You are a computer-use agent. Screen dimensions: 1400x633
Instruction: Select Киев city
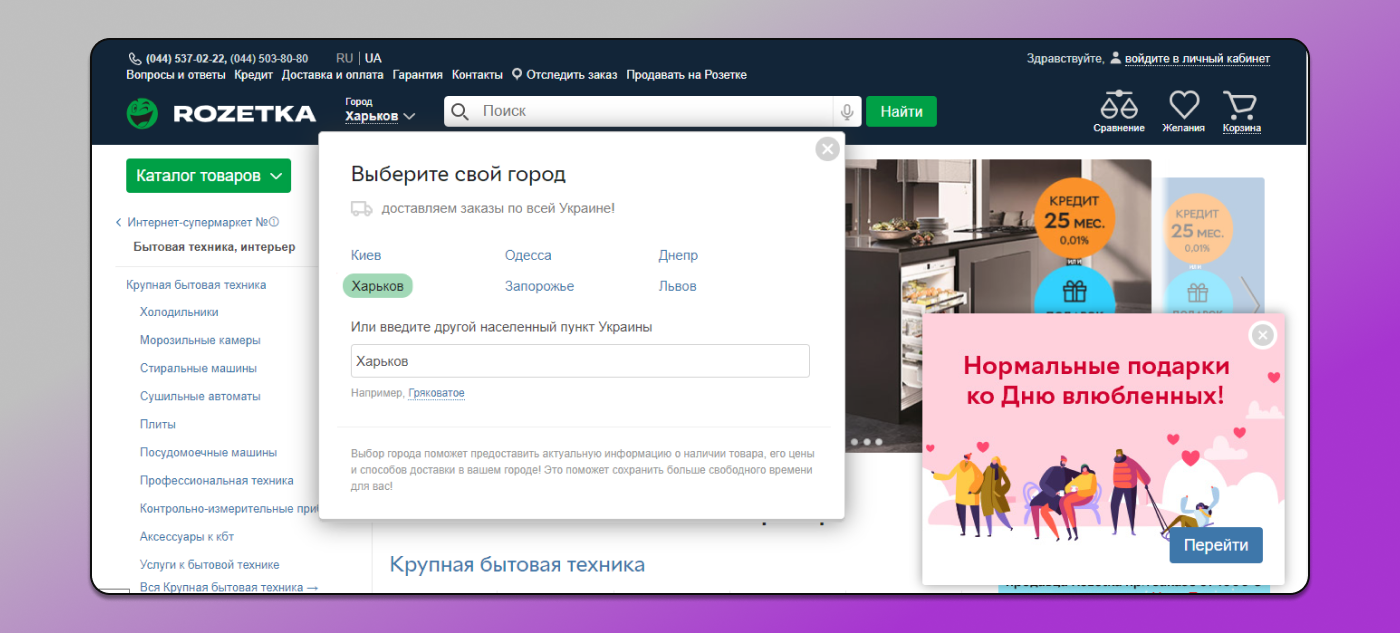point(366,255)
